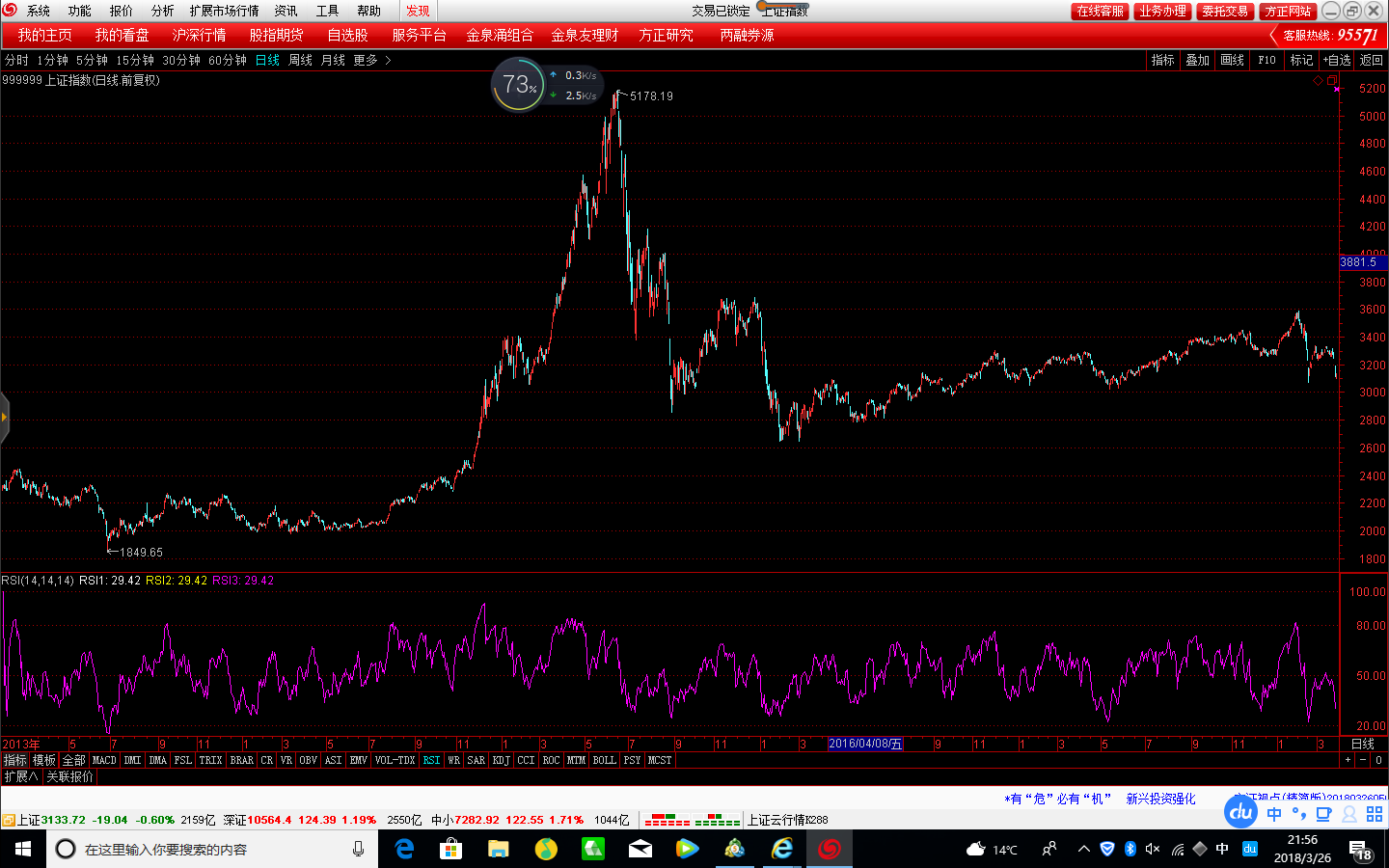1389x868 pixels.
Task: Collapse the 扩展 panel
Action: pos(21,776)
